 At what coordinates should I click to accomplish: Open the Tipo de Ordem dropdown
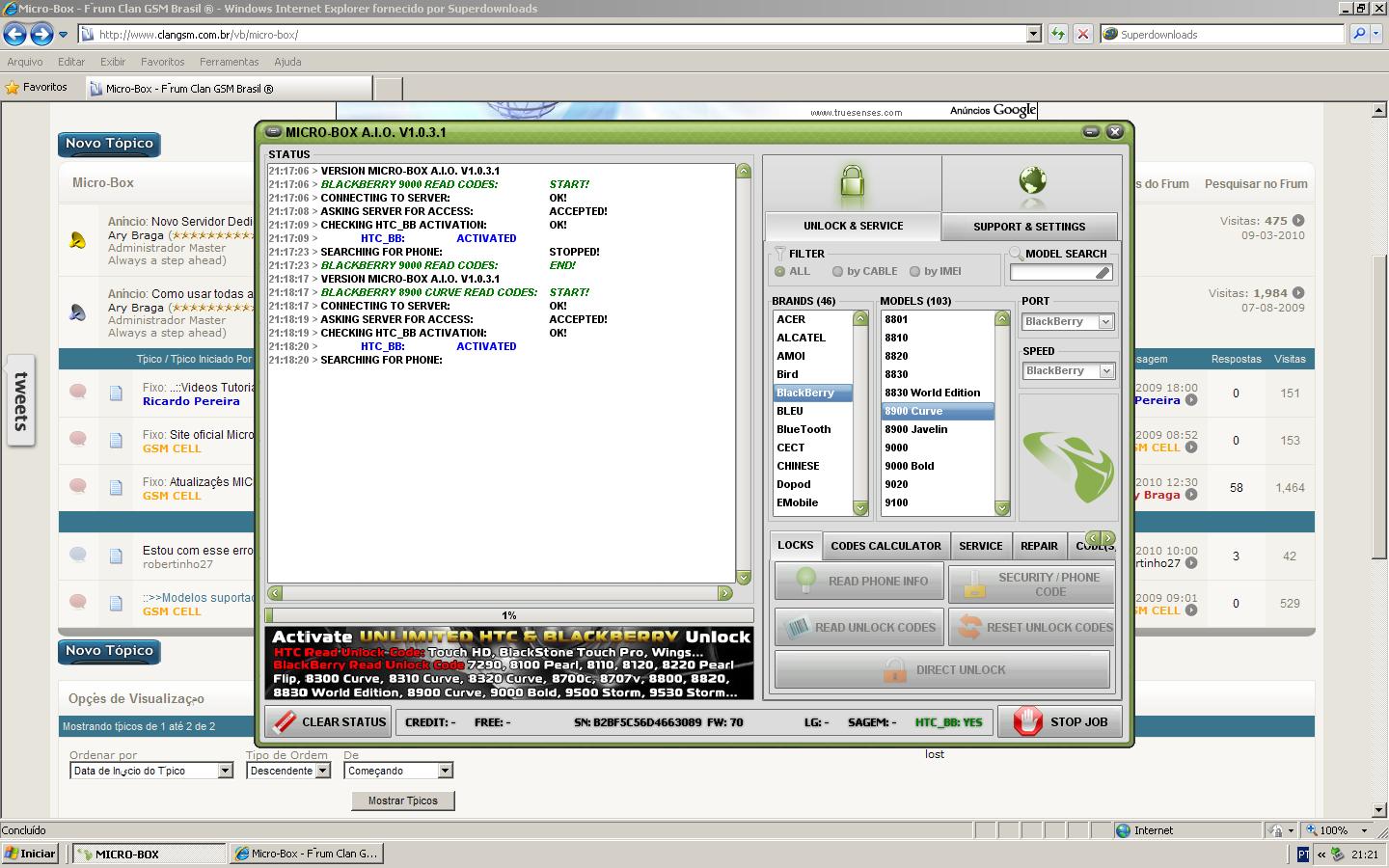[323, 771]
